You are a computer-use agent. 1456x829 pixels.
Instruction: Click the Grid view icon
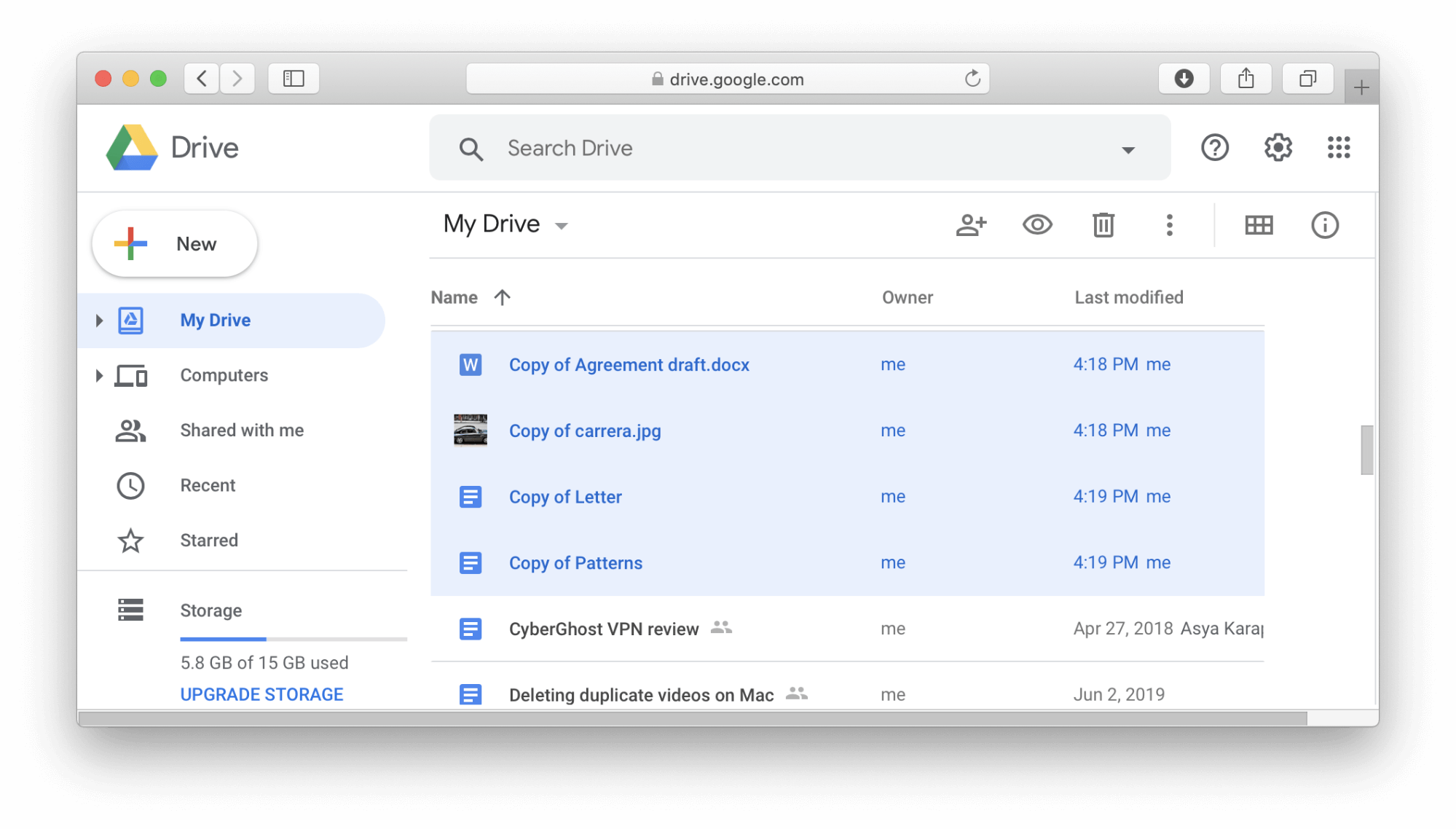1259,223
